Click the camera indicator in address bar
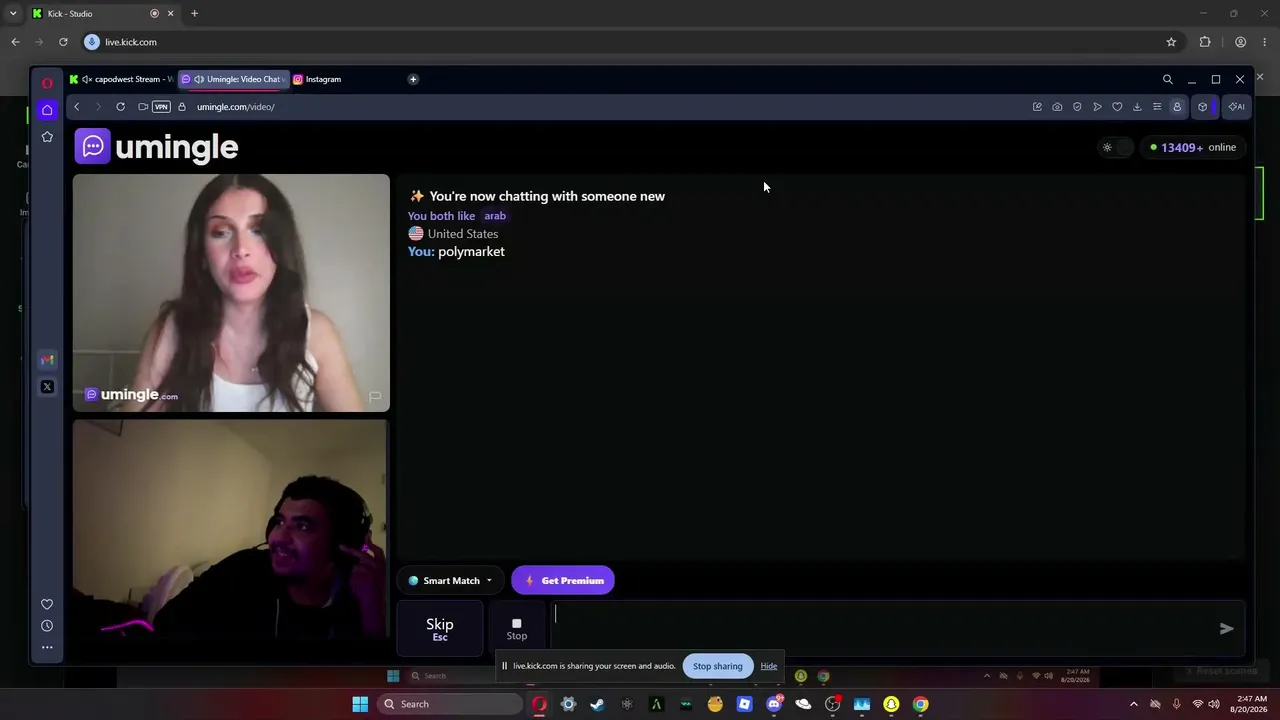Image resolution: width=1280 pixels, height=720 pixels. [144, 107]
